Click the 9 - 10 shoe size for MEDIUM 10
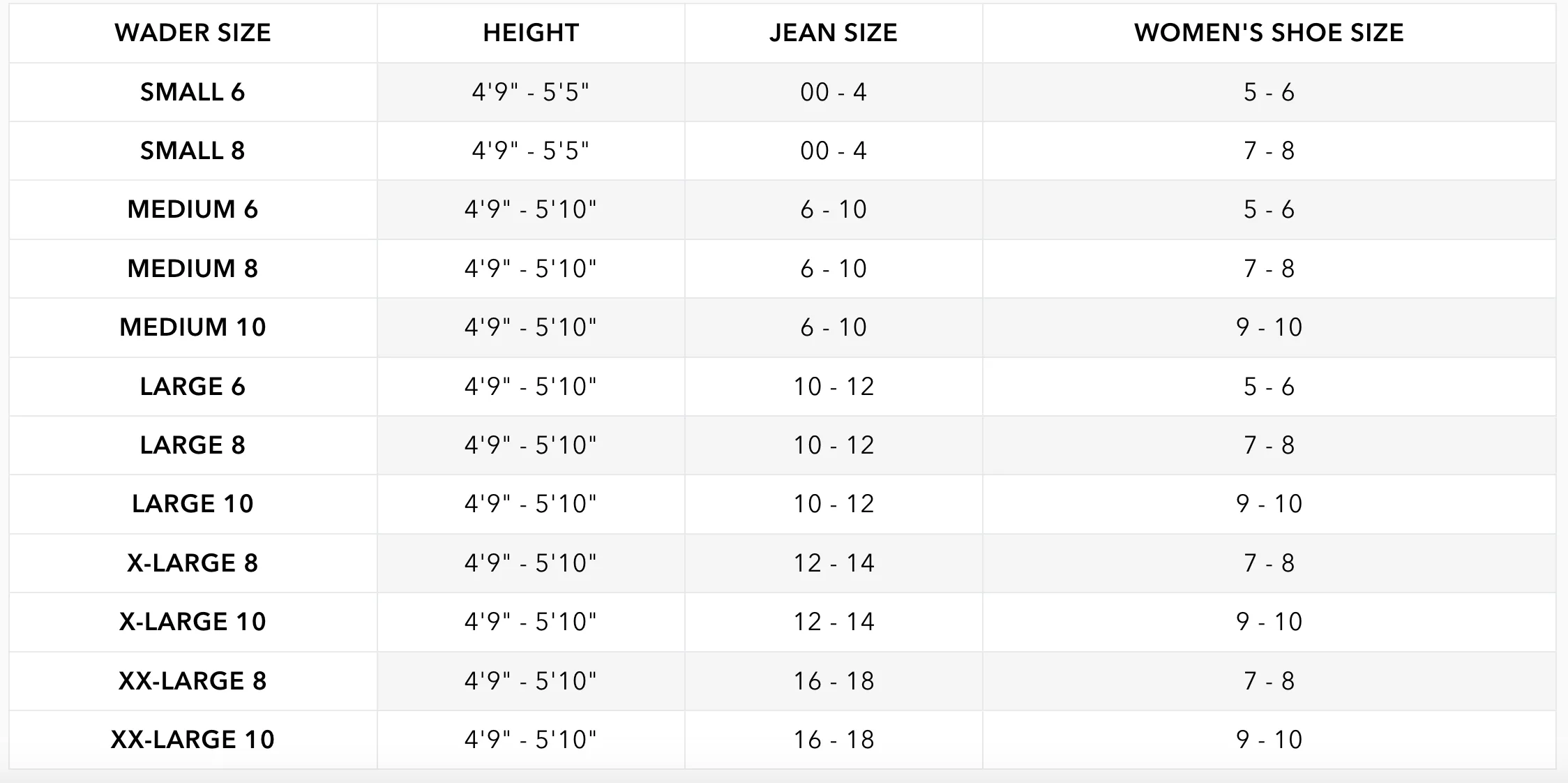Image resolution: width=1568 pixels, height=783 pixels. pos(1269,327)
